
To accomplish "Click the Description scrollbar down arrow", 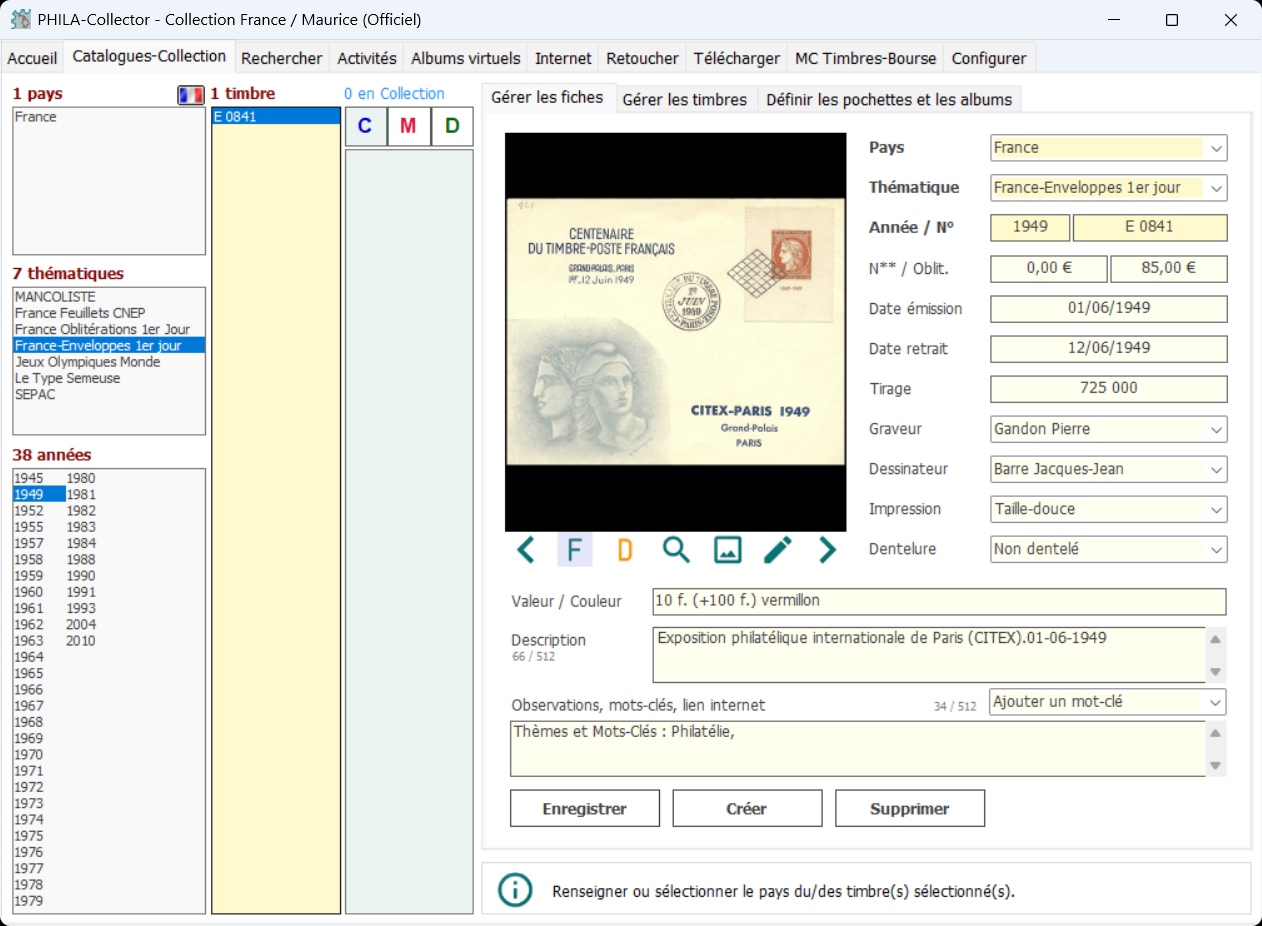I will 1216,672.
